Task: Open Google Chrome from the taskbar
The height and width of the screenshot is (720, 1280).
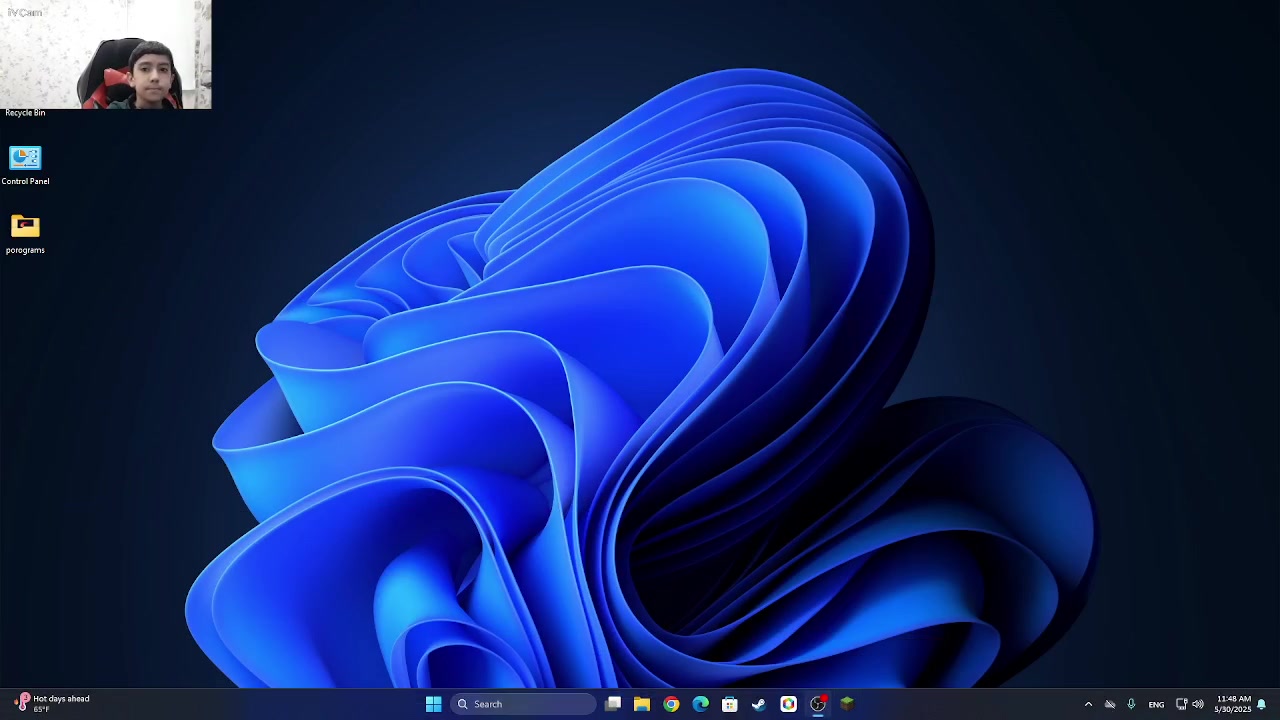Action: 671,704
